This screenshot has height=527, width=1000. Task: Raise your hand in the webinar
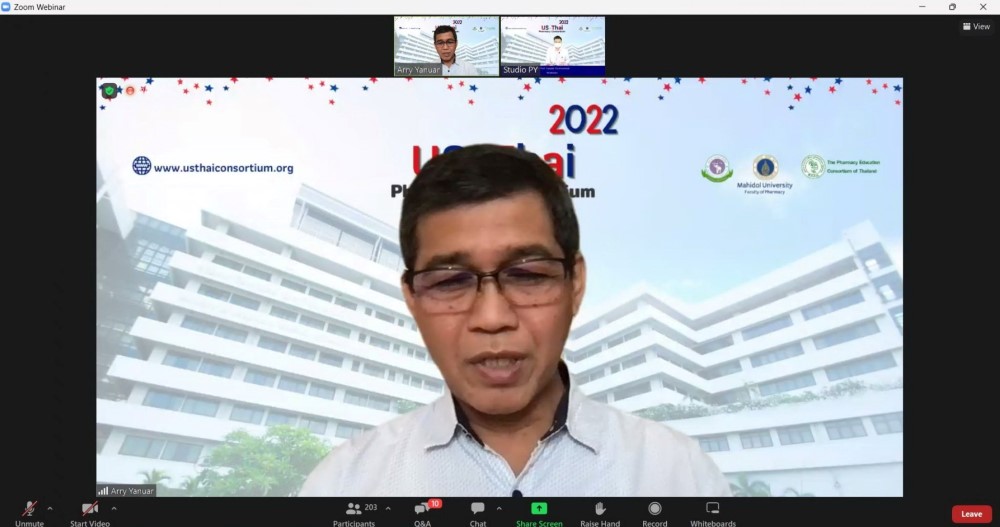600,511
